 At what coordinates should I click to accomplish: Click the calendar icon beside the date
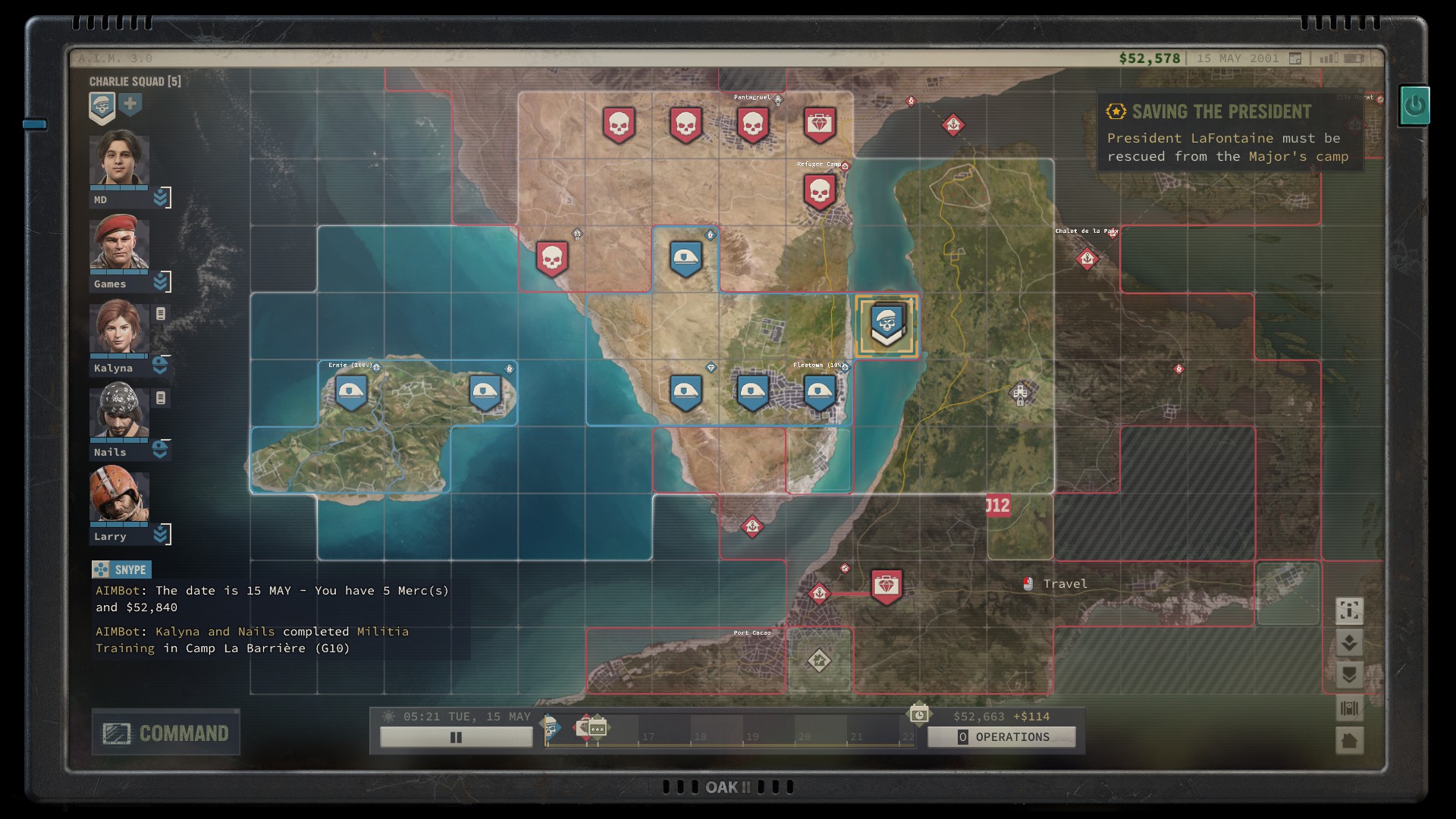[1295, 58]
